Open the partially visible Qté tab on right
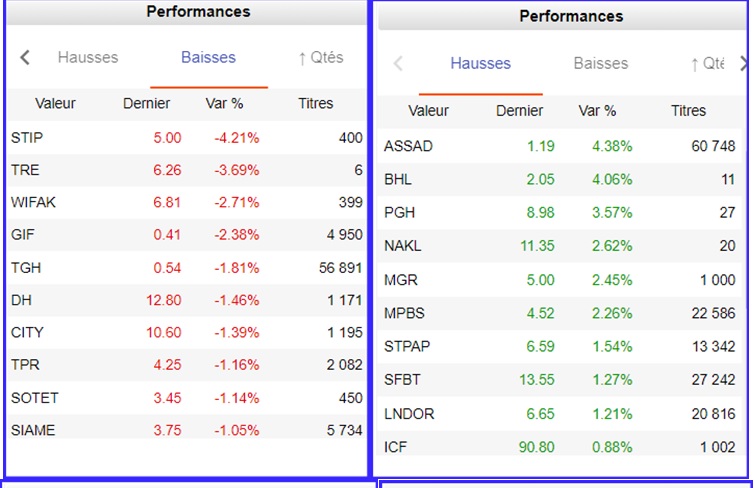This screenshot has height=488, width=754. [707, 64]
